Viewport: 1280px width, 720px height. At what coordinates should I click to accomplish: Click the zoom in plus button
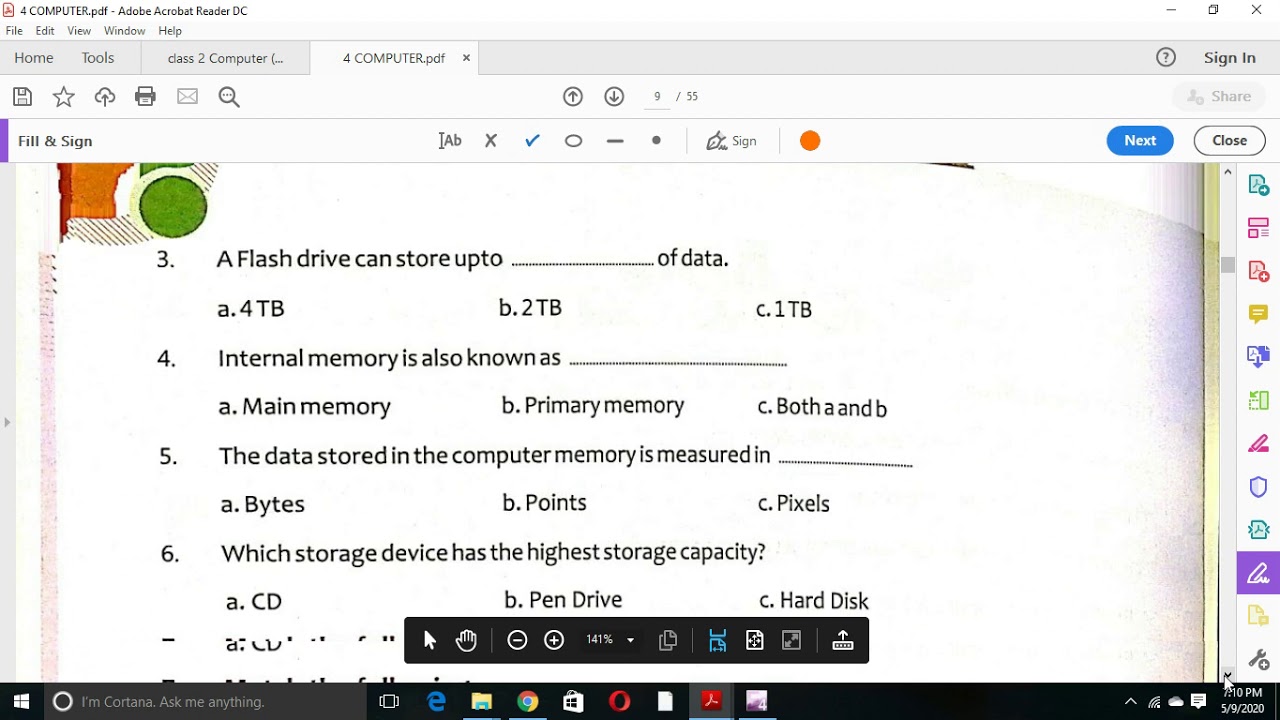(554, 641)
